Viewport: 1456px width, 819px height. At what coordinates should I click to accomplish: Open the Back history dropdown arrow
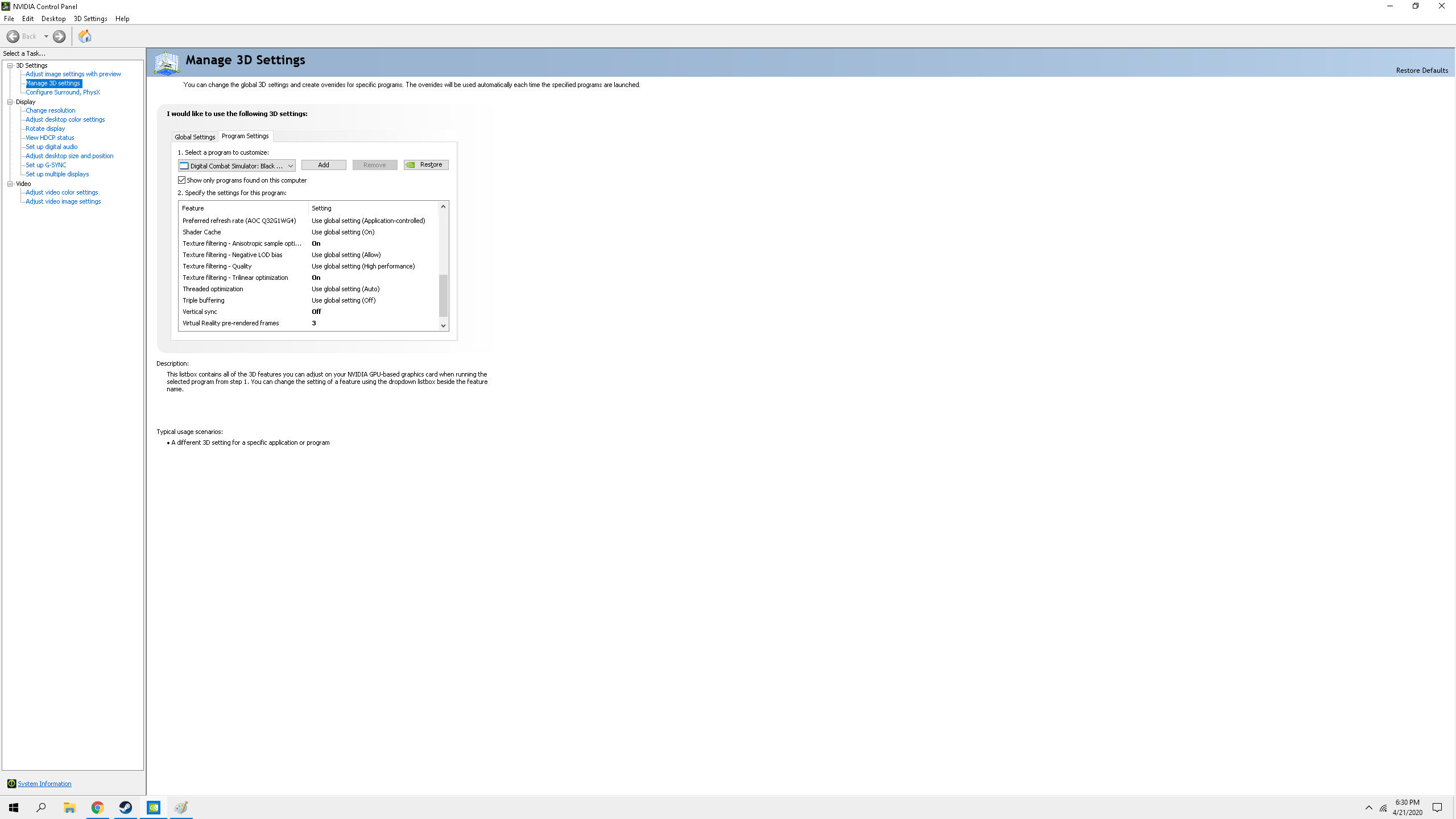point(46,36)
